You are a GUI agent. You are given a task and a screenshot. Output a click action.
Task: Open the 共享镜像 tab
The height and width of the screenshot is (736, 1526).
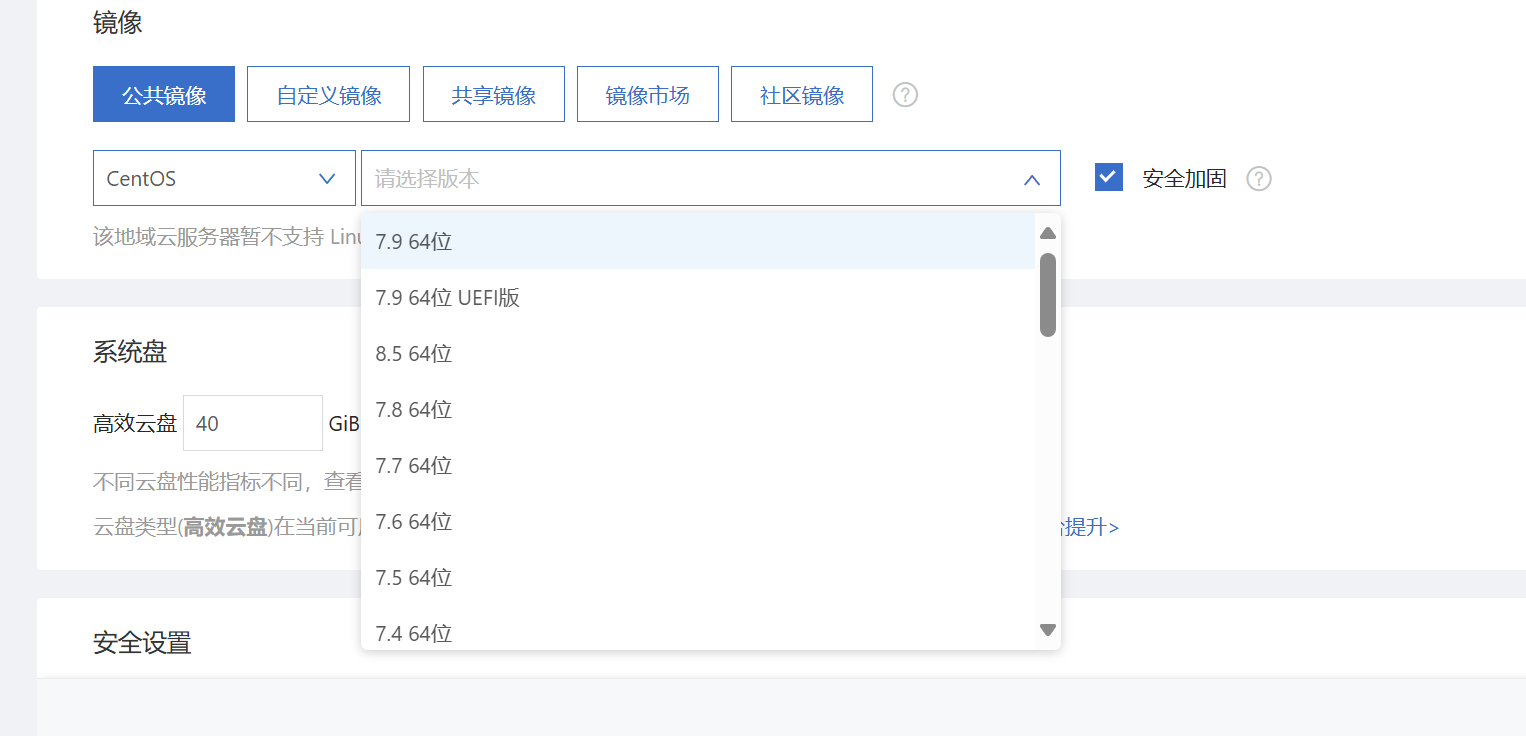pyautogui.click(x=494, y=94)
